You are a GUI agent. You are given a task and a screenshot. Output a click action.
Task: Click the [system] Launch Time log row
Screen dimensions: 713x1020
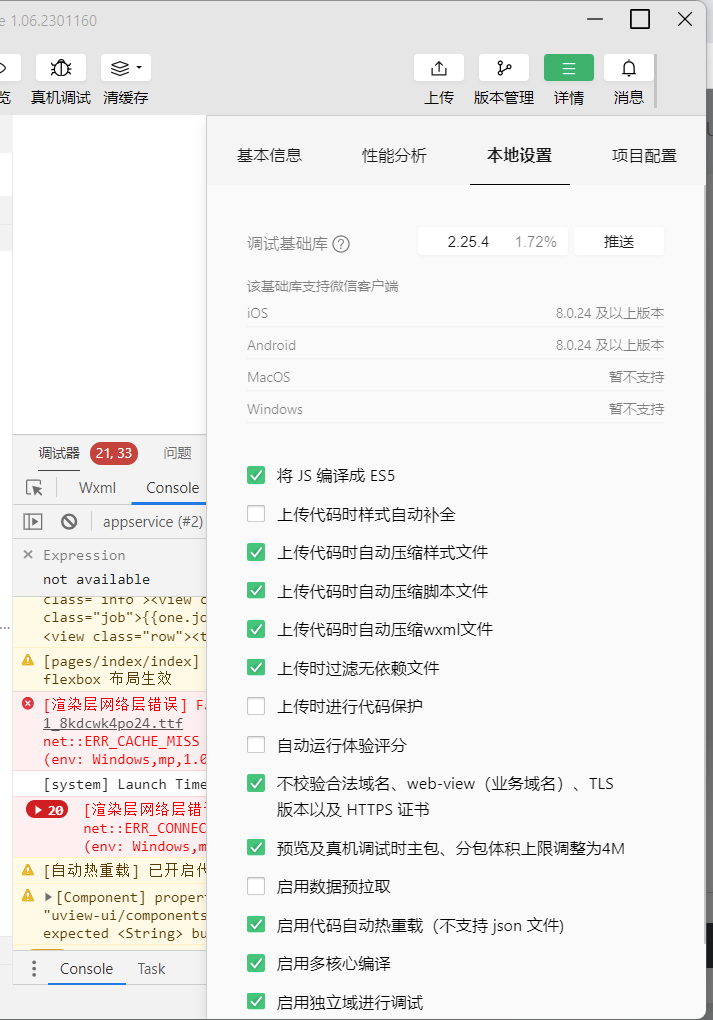pyautogui.click(x=110, y=784)
